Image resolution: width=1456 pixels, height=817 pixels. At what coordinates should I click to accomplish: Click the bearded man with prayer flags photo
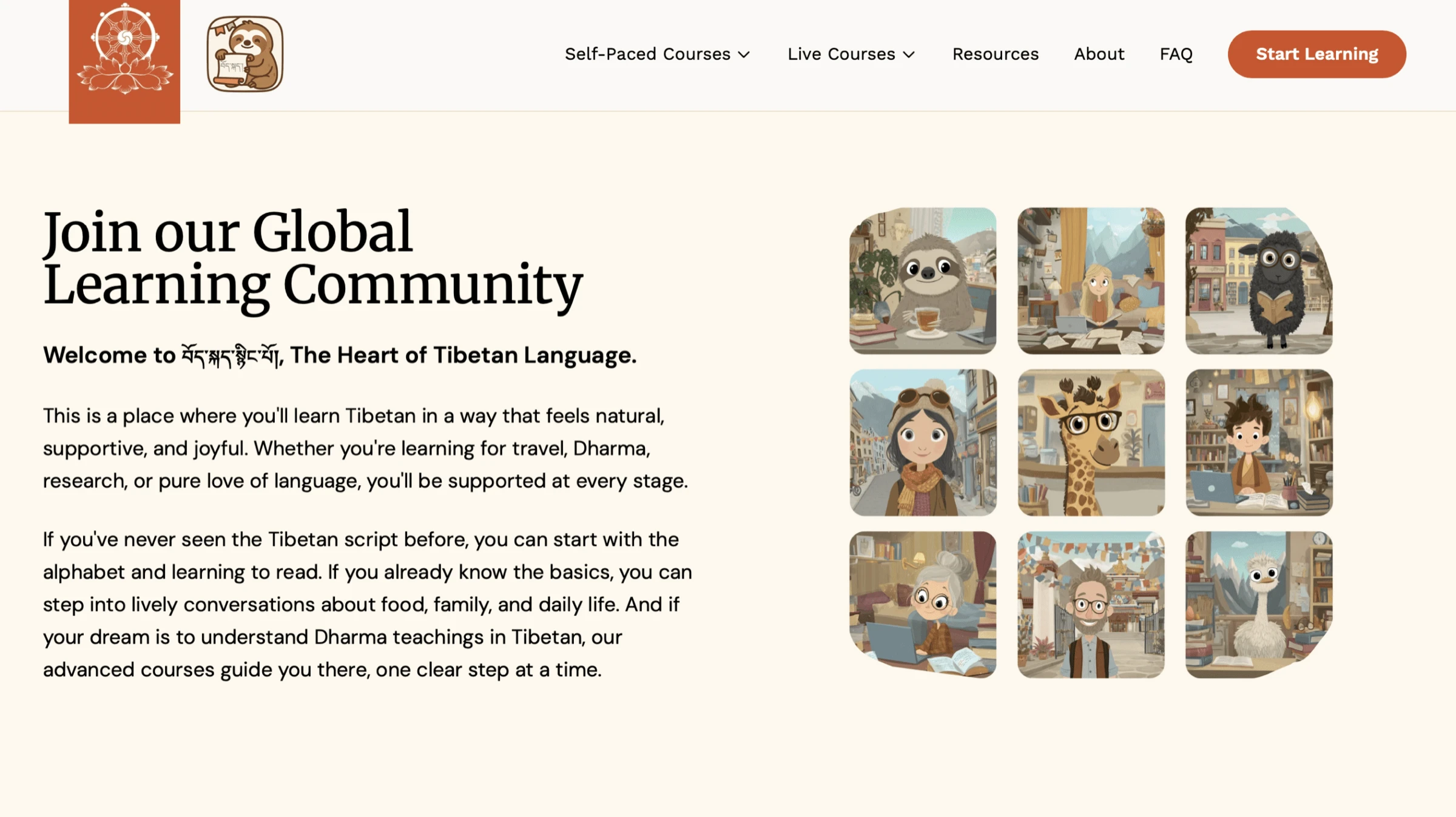1090,604
